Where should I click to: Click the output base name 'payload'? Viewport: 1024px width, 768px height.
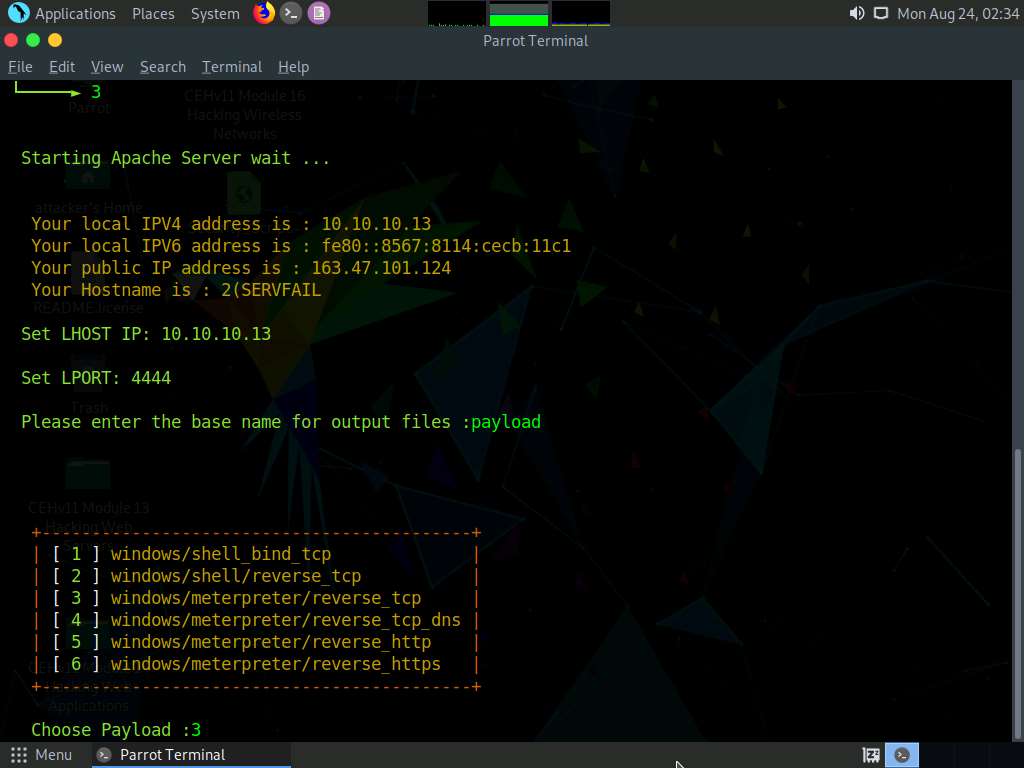[506, 422]
